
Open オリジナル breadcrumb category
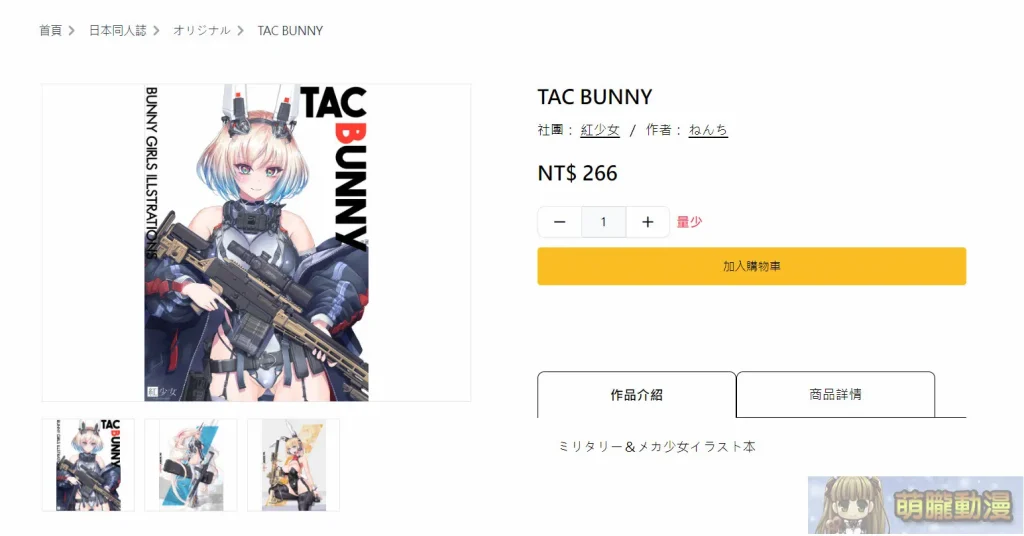(x=202, y=31)
